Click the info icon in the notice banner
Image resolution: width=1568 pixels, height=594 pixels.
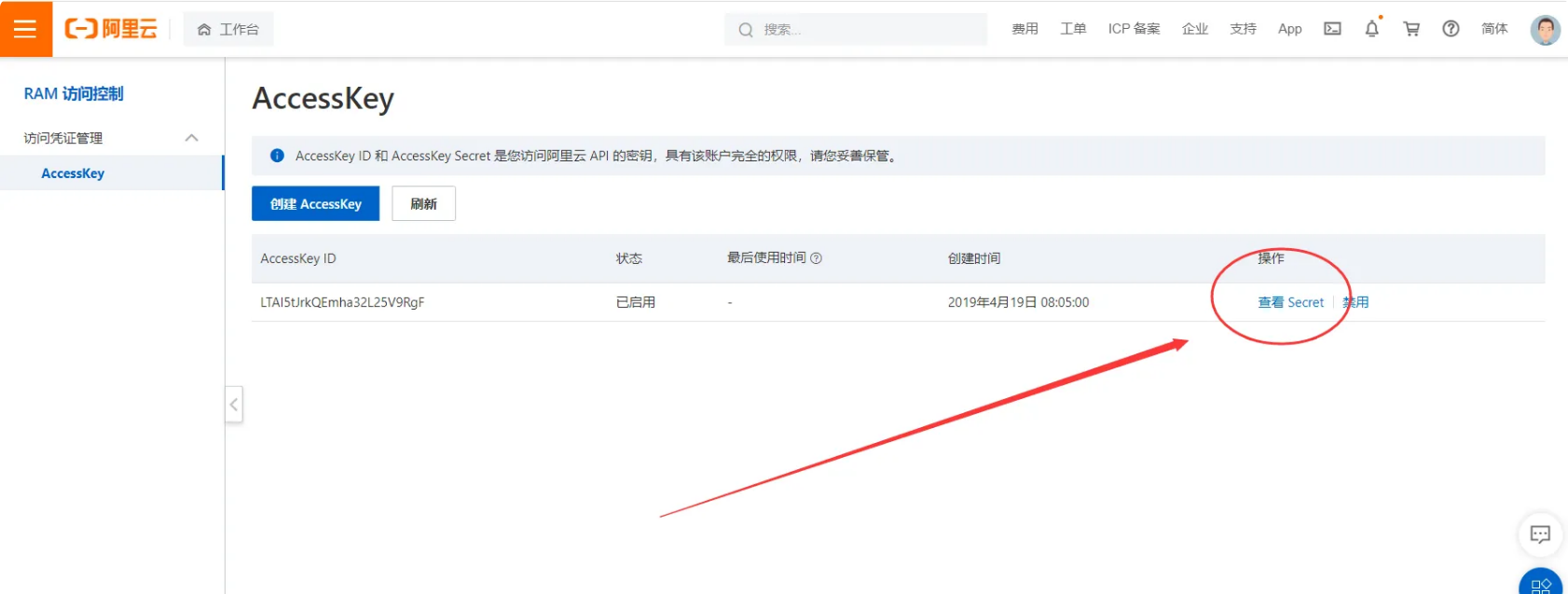(x=277, y=156)
